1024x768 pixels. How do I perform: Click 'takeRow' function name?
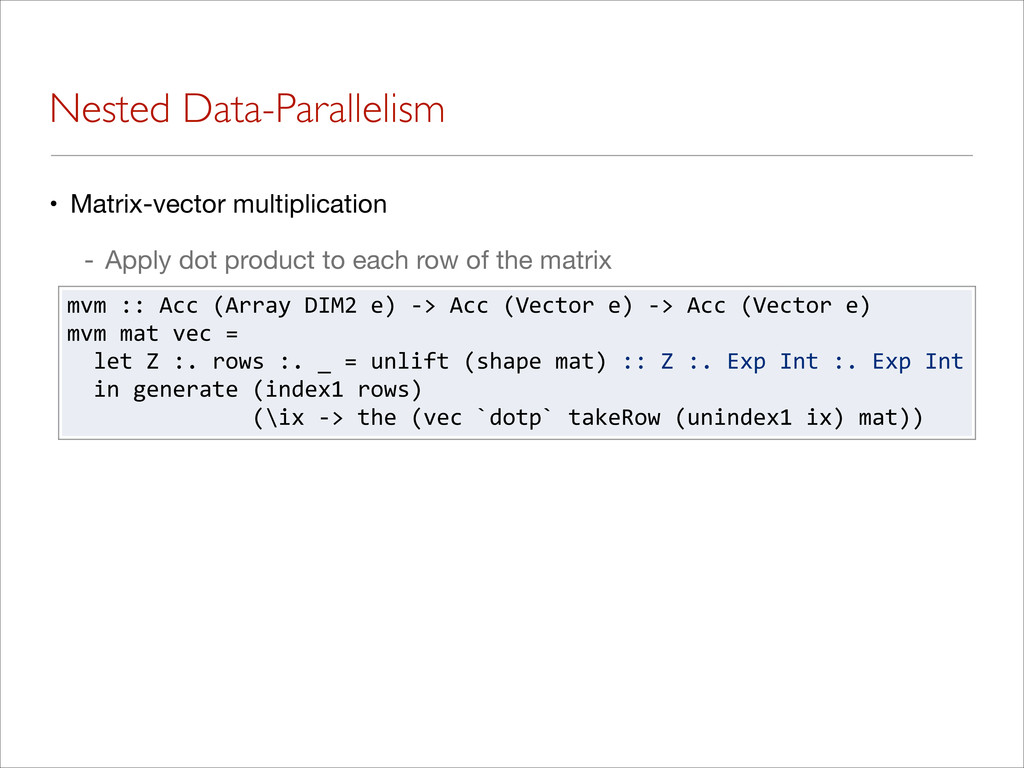pyautogui.click(x=614, y=418)
